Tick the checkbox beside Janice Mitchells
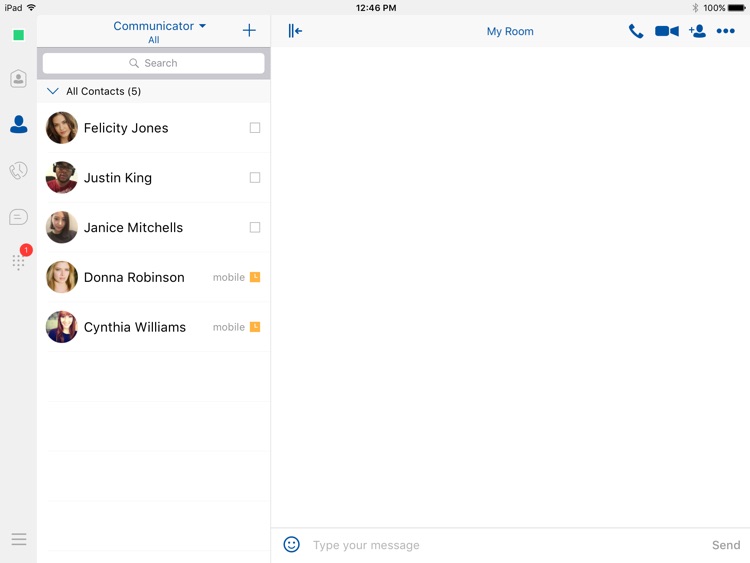This screenshot has height=563, width=750. [255, 227]
